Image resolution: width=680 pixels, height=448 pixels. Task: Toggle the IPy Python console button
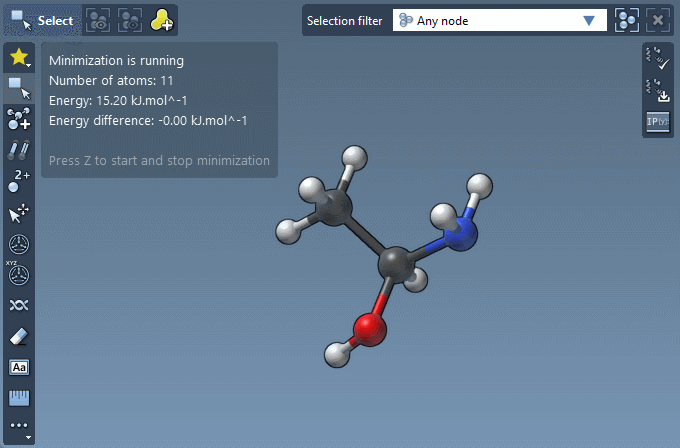(x=657, y=122)
